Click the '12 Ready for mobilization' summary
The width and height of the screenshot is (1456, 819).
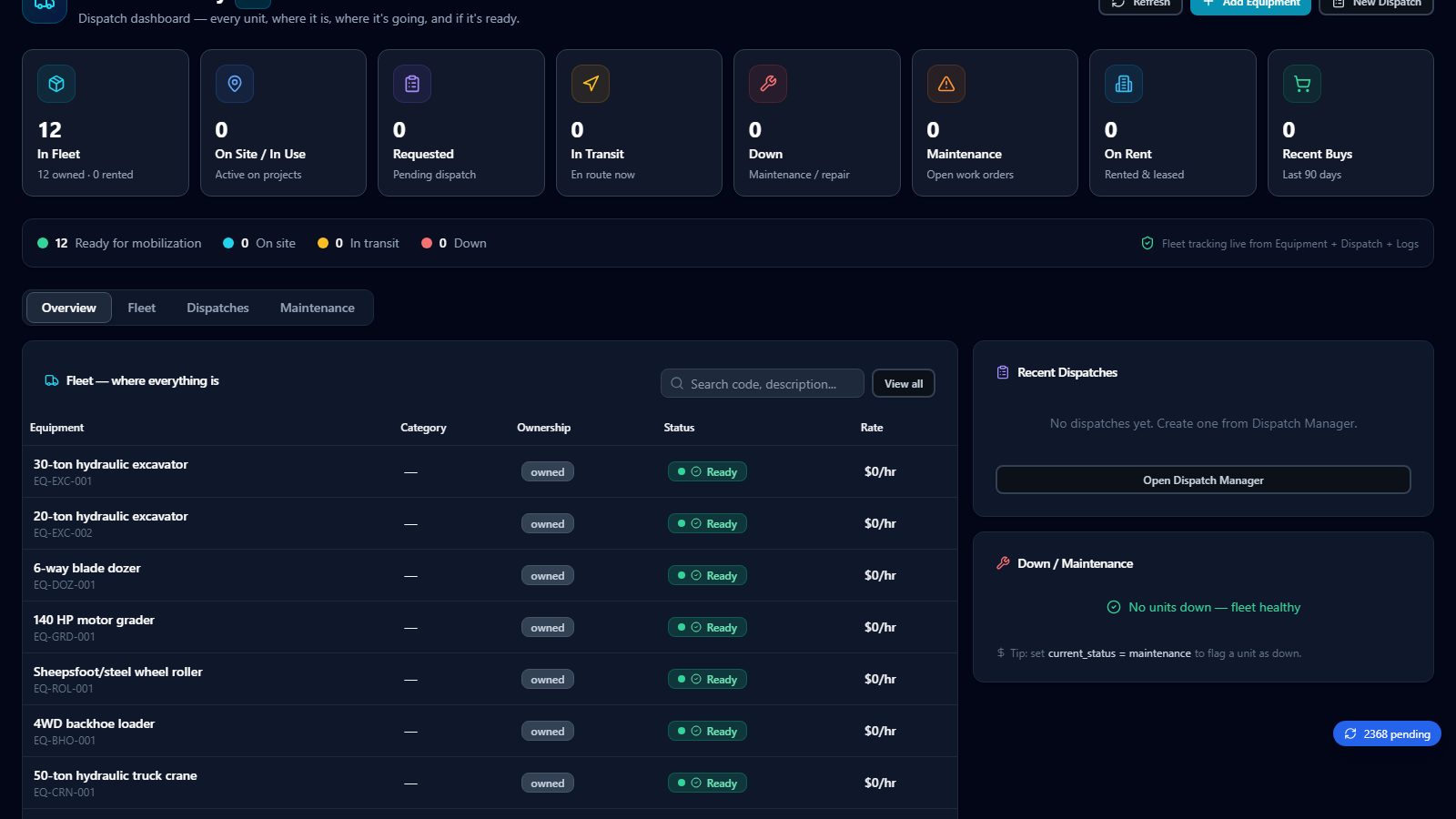point(119,243)
